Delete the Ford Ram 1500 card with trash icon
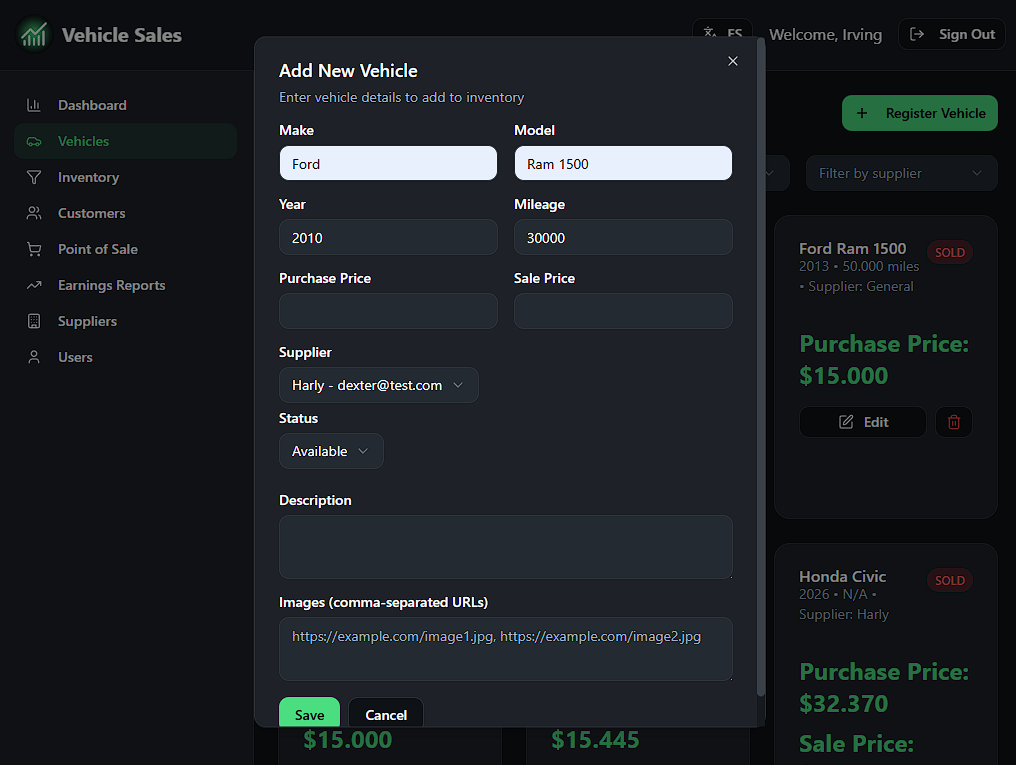The image size is (1016, 765). pyautogui.click(x=954, y=422)
